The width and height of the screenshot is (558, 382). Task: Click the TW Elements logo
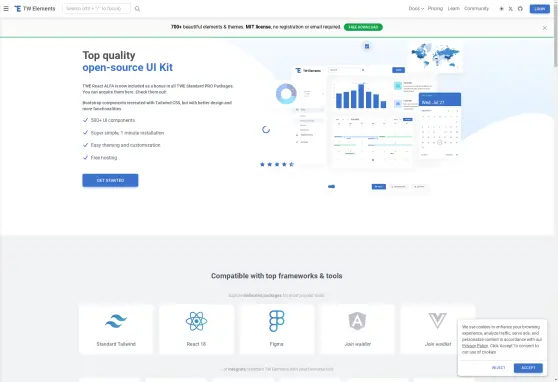coord(35,9)
